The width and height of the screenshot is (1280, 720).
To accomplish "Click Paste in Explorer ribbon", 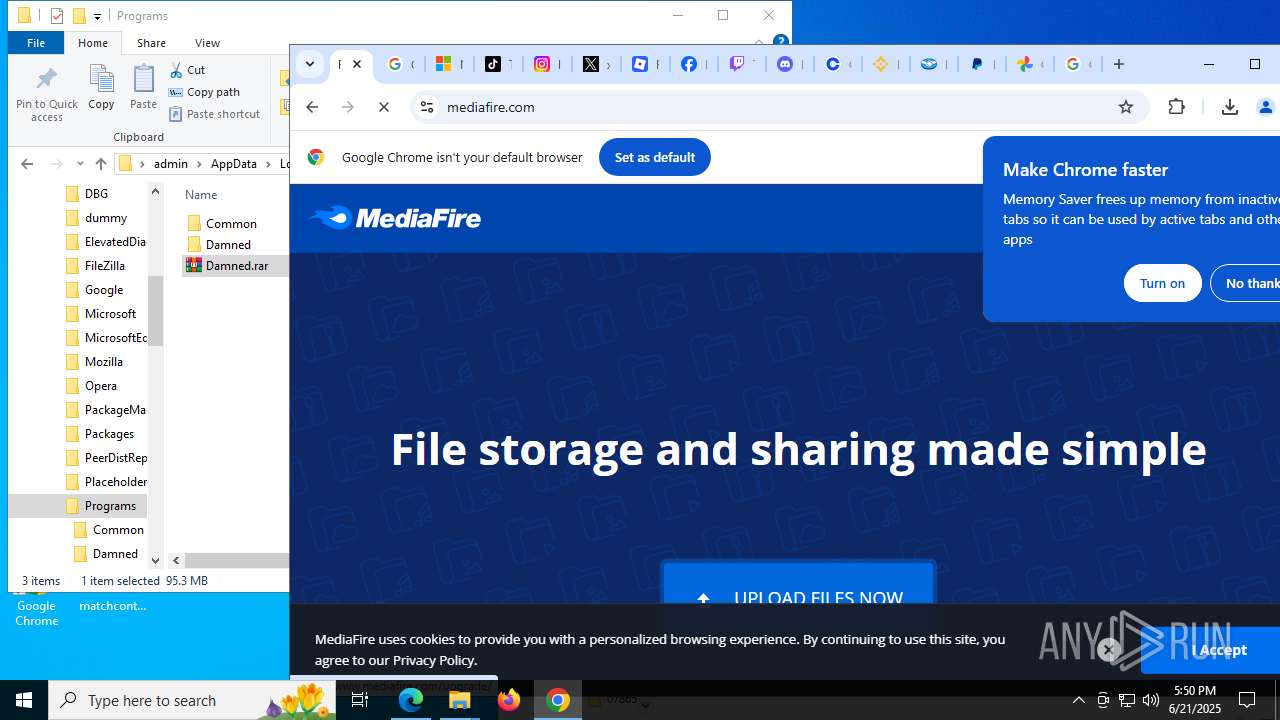I will 143,87.
